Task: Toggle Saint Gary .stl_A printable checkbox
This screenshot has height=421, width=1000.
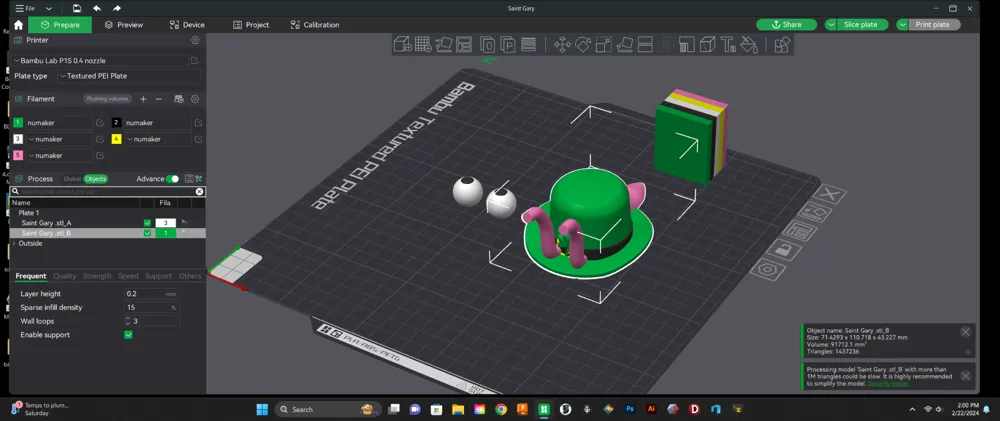Action: tap(147, 223)
